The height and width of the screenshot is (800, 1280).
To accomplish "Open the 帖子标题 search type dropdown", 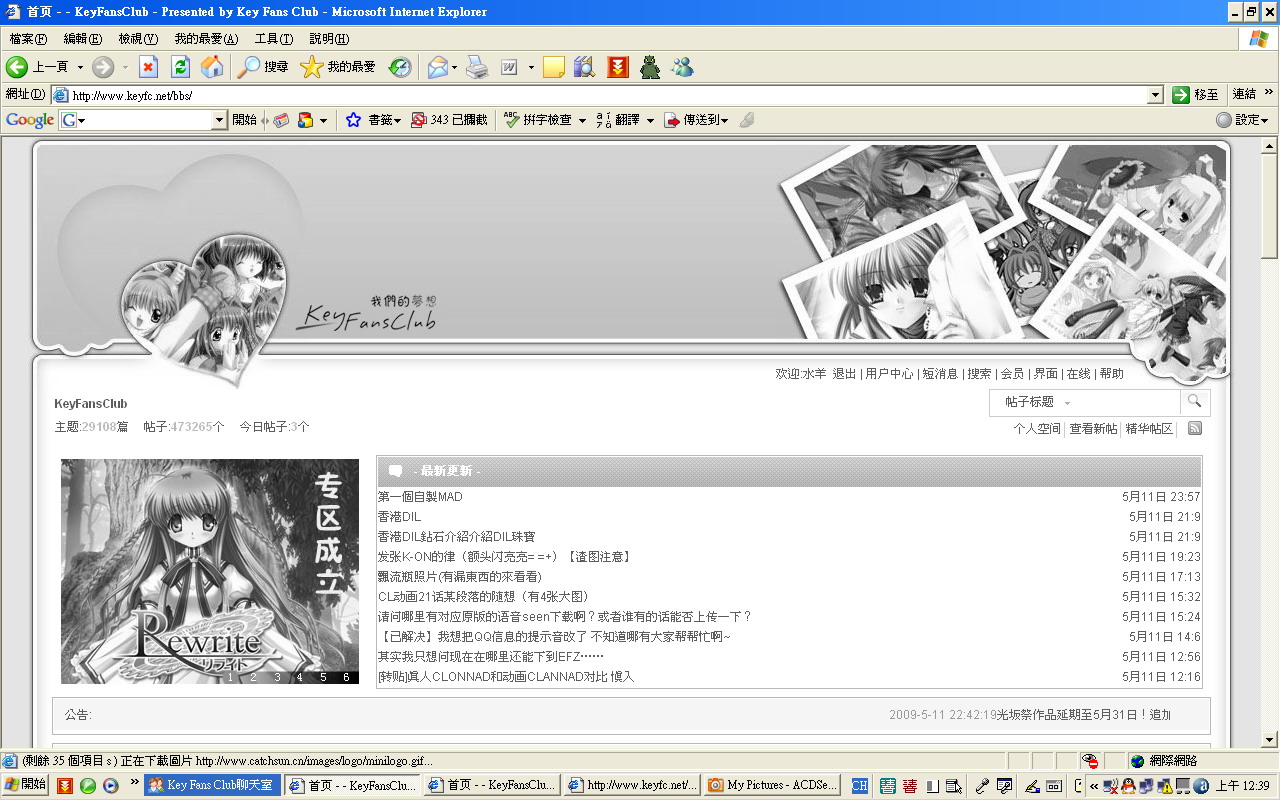I will [x=1038, y=402].
